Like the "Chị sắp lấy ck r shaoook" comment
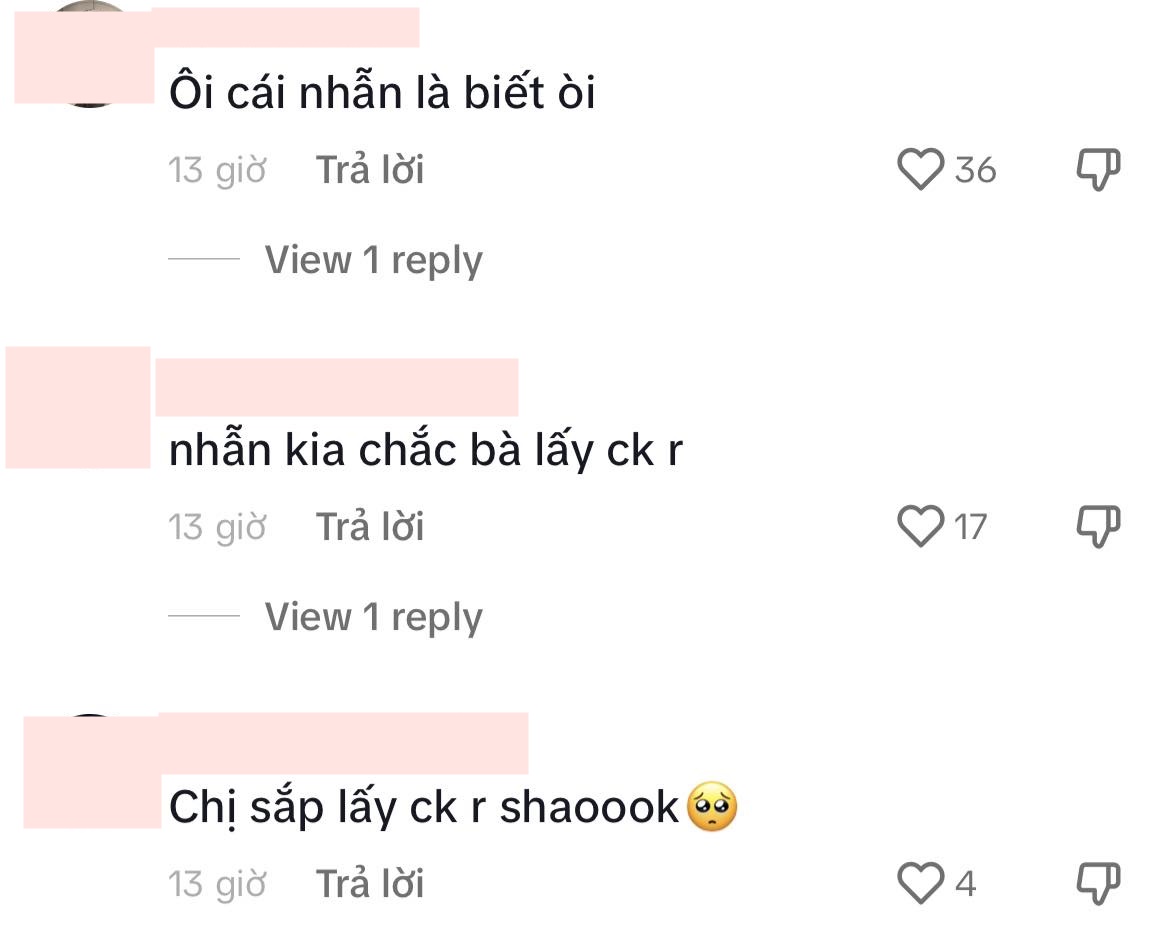 [920, 883]
